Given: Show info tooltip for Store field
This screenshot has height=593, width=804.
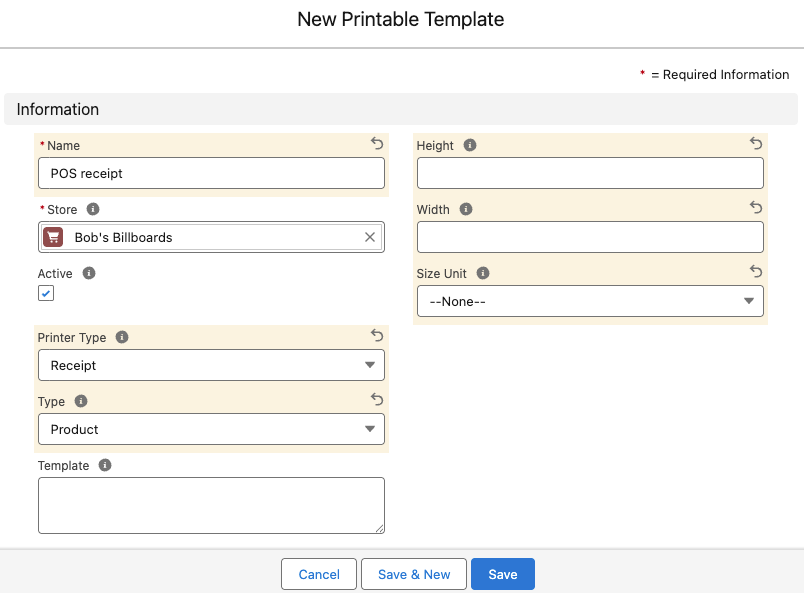Looking at the screenshot, I should coord(93,209).
